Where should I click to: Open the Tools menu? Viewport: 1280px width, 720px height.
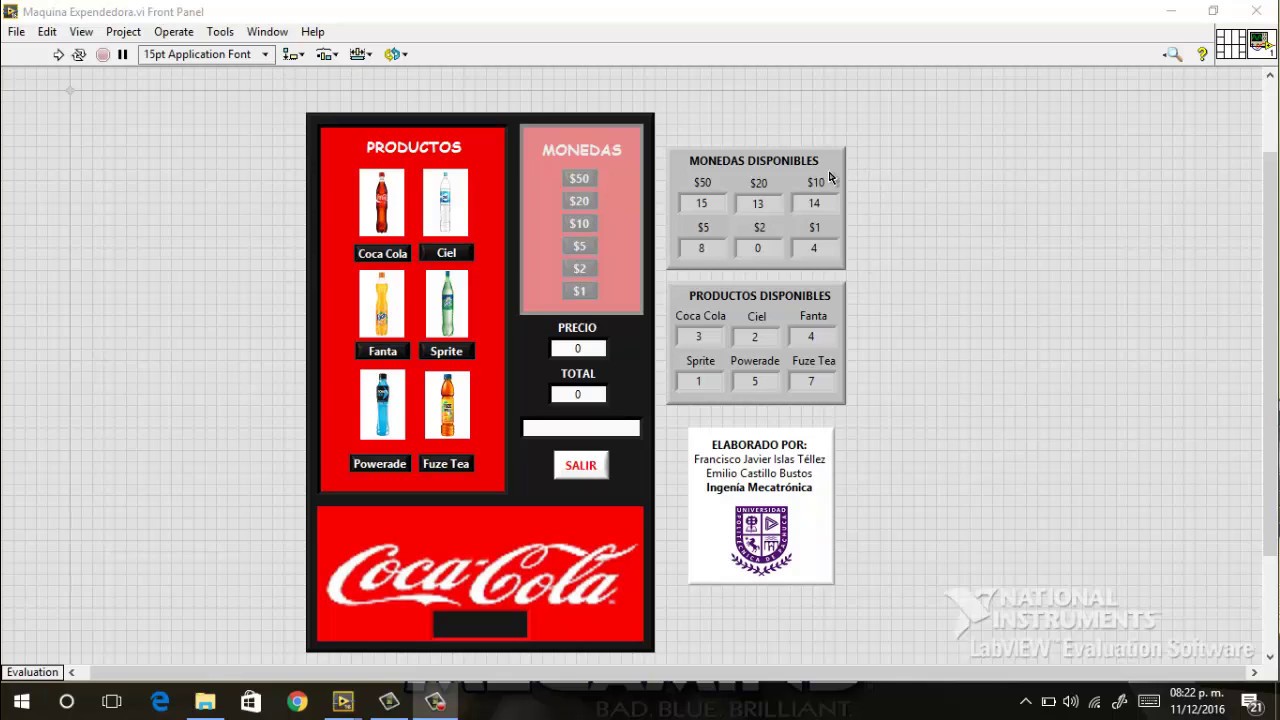point(220,32)
